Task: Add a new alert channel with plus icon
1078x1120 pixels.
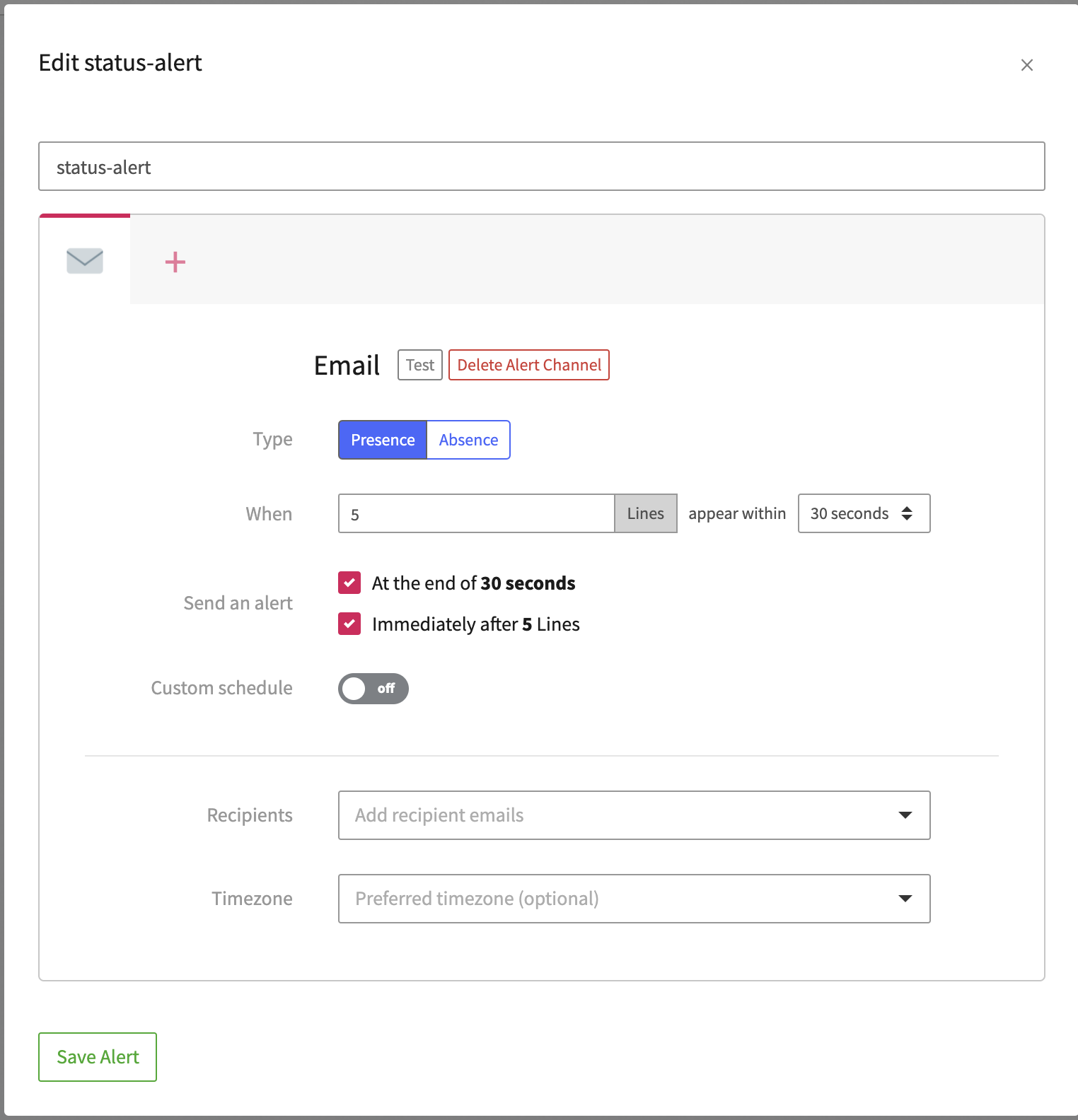Action: [175, 262]
